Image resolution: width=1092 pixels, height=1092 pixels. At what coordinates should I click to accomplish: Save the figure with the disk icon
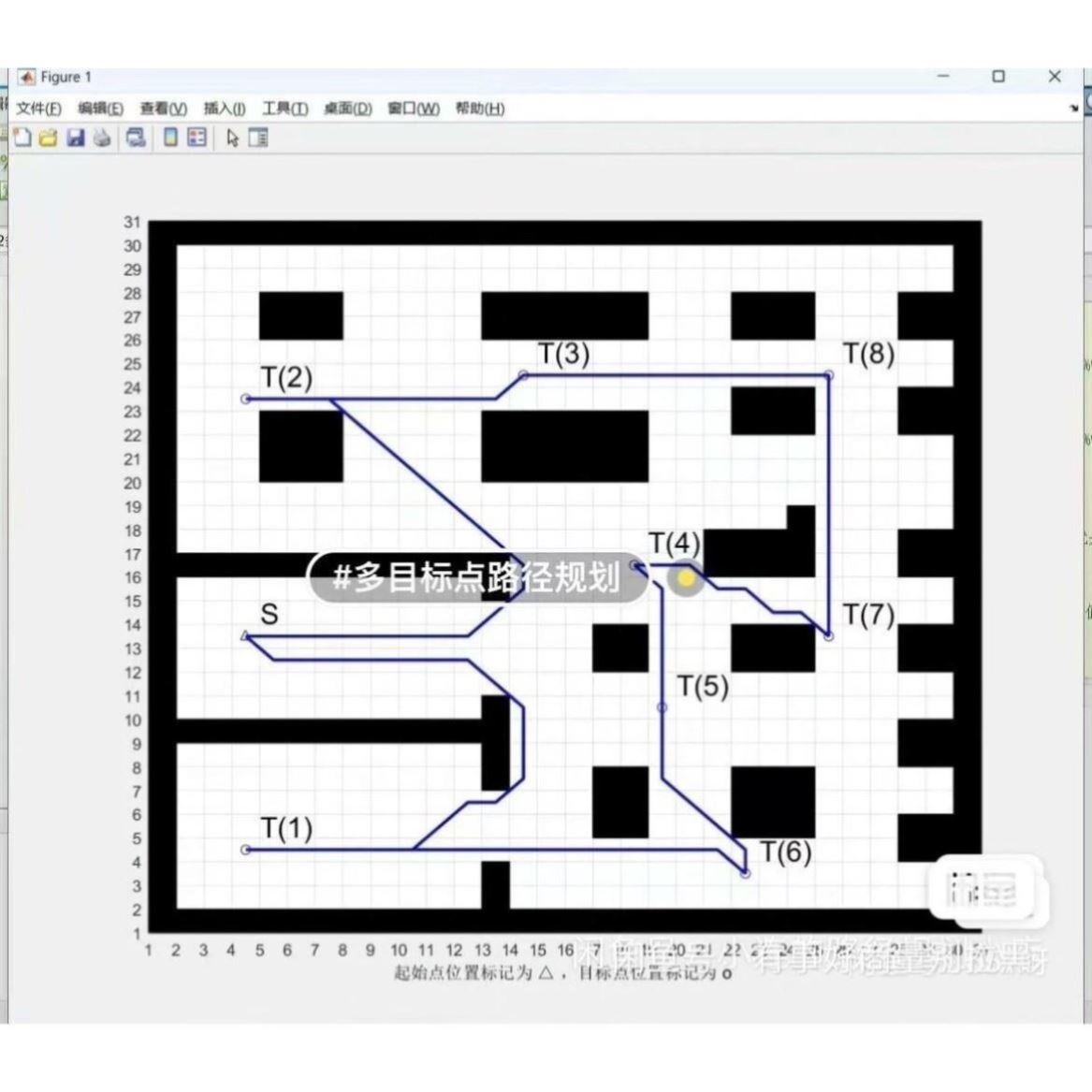tap(76, 138)
